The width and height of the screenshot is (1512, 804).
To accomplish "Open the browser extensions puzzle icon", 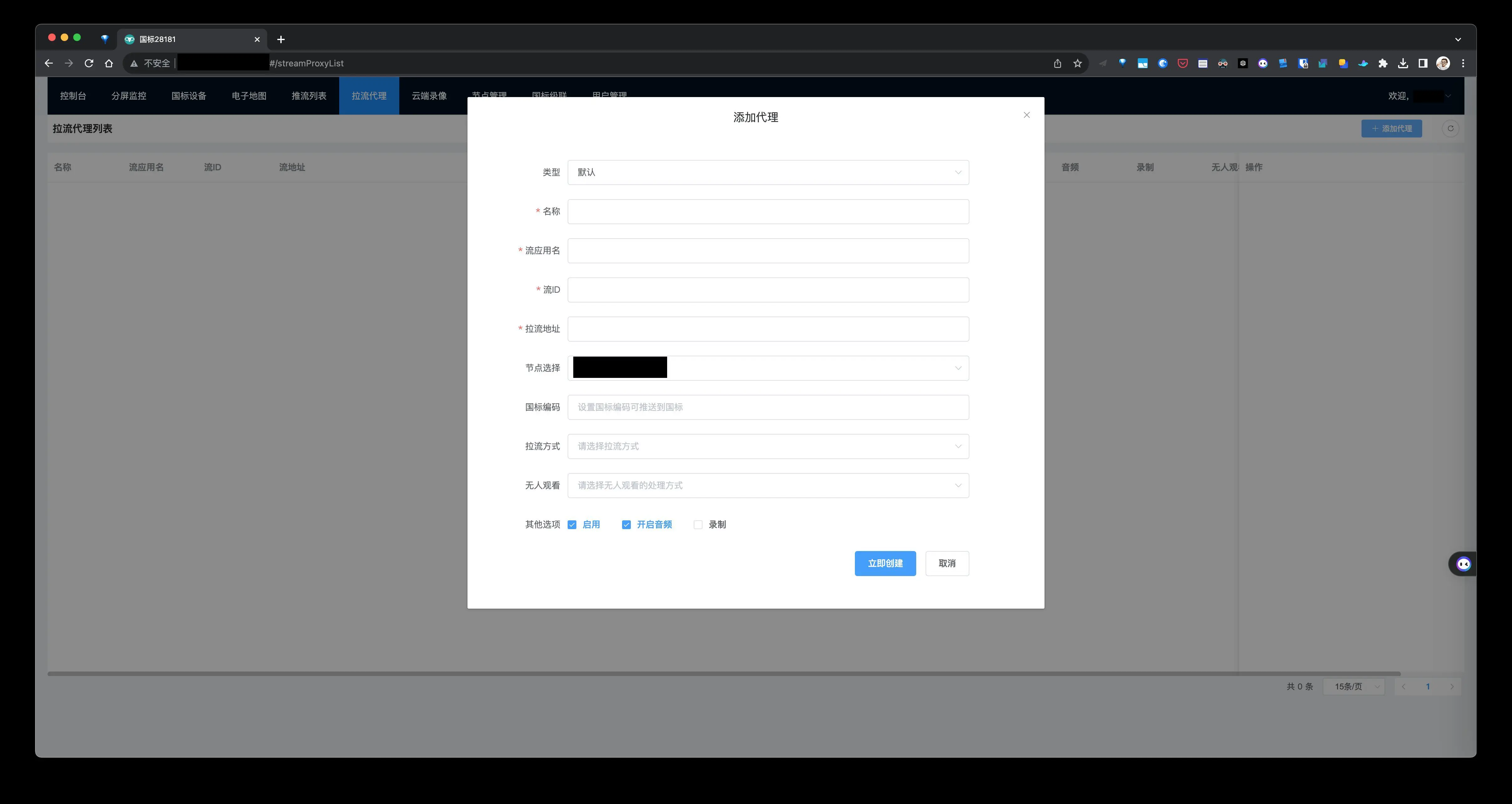I will pyautogui.click(x=1383, y=64).
